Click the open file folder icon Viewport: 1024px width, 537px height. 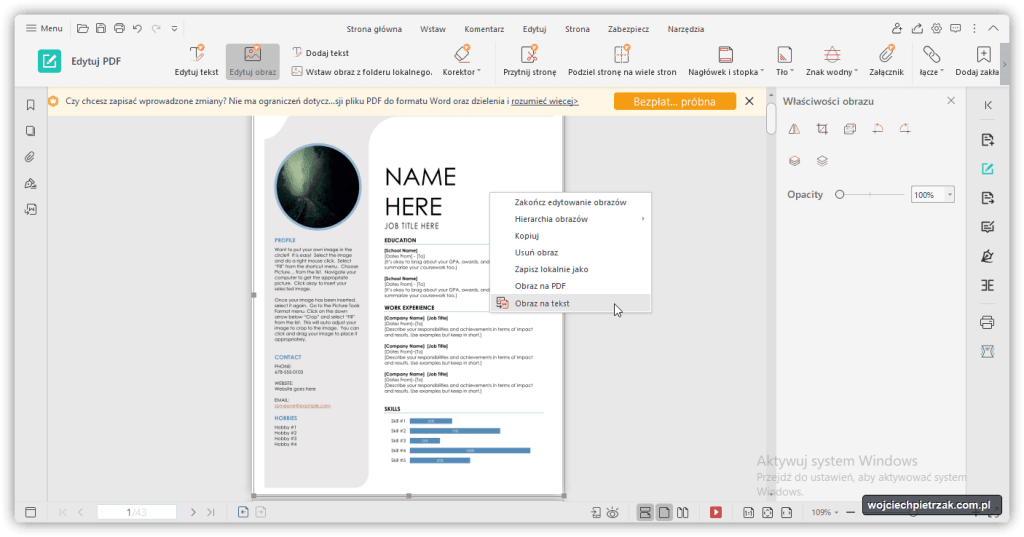tap(82, 28)
